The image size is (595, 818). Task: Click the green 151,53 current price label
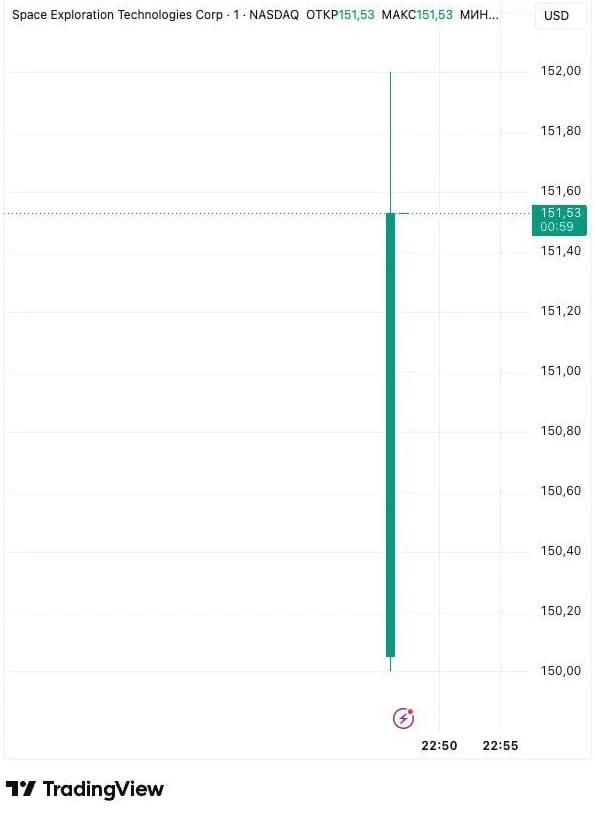pos(561,213)
